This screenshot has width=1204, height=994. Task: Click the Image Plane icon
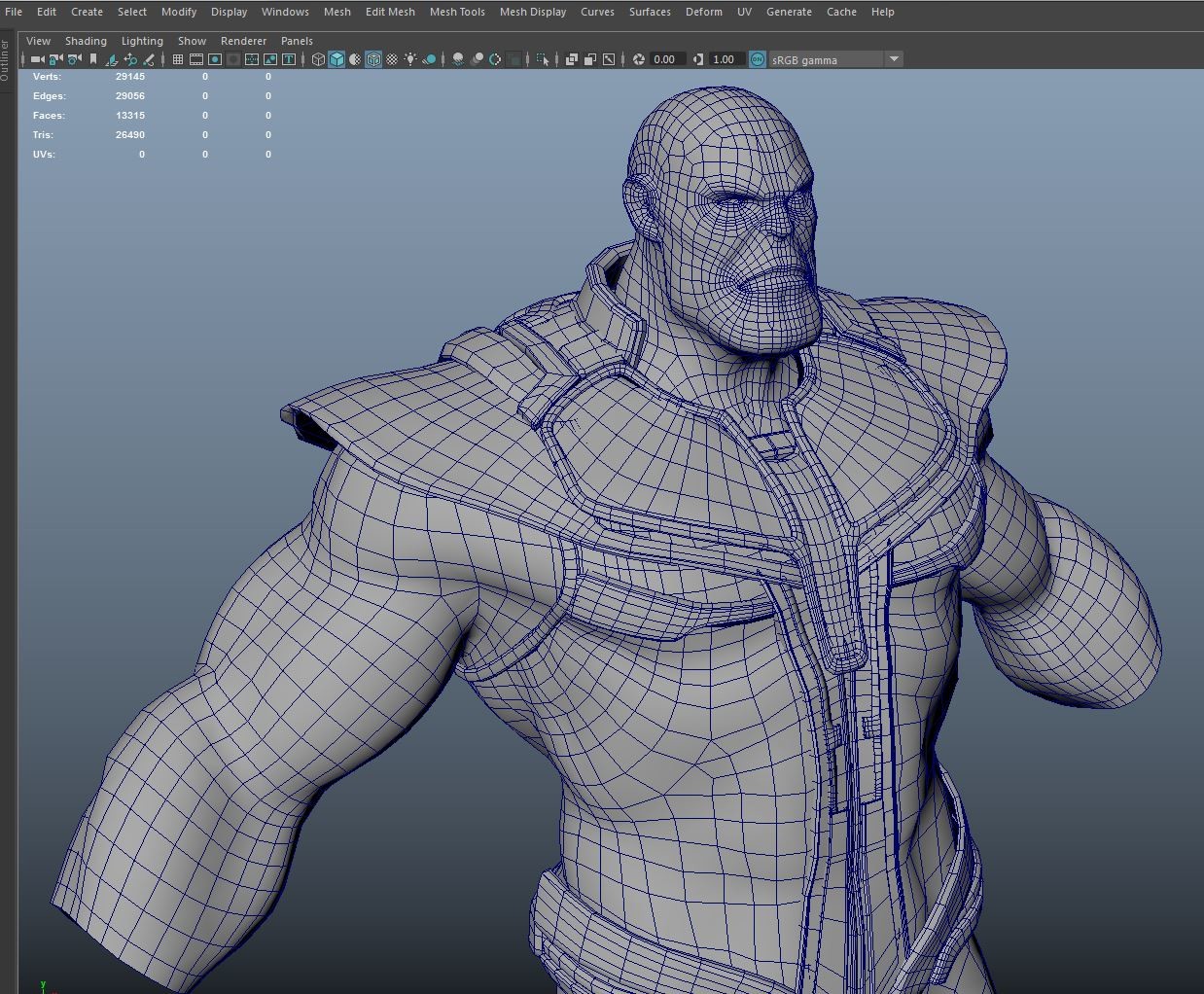tap(112, 59)
